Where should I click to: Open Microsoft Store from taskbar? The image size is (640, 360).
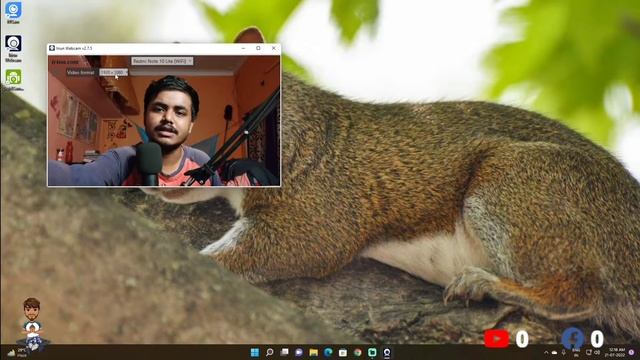(343, 352)
